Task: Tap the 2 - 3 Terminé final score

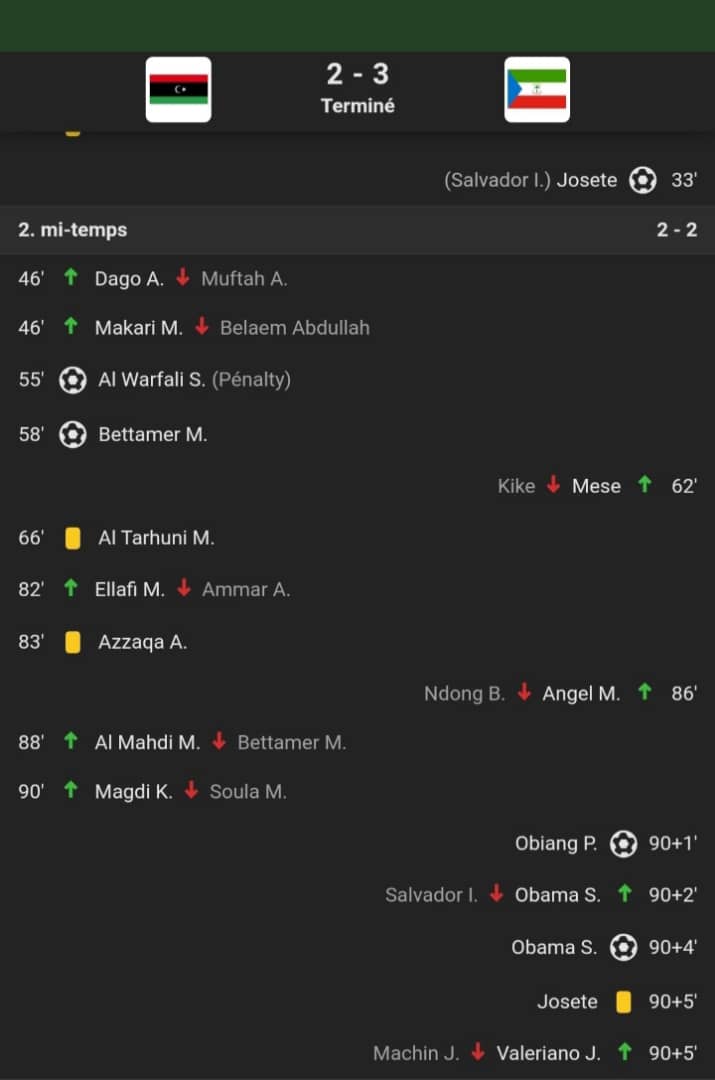Action: [x=358, y=88]
